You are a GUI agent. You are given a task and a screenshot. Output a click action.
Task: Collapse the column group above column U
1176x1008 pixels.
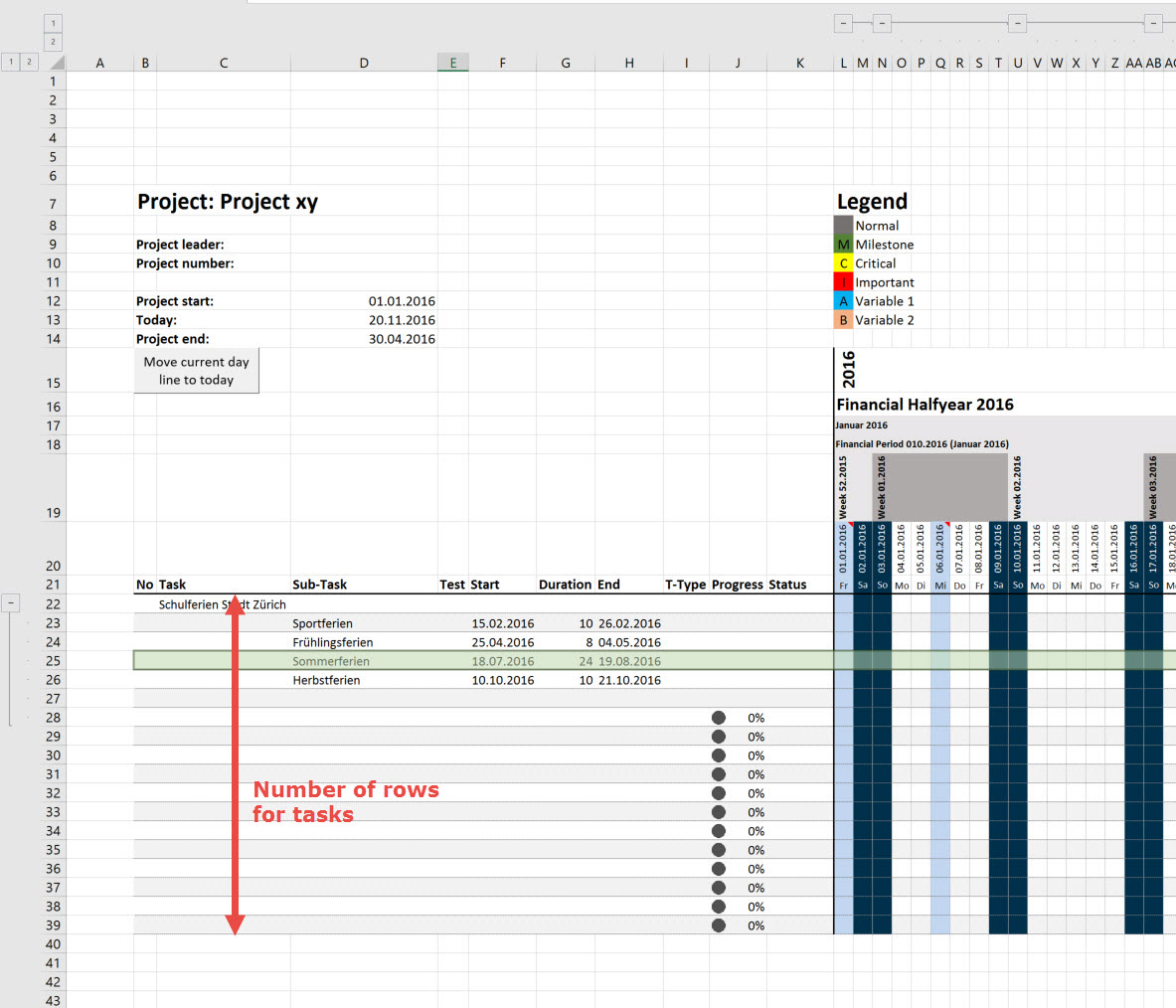1017,23
